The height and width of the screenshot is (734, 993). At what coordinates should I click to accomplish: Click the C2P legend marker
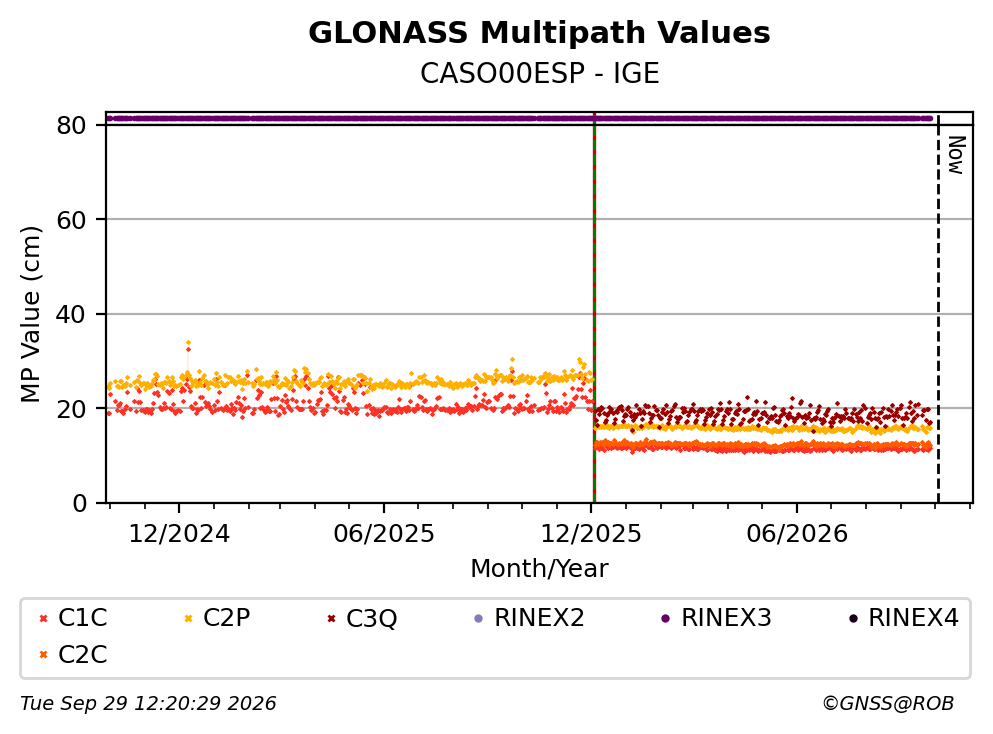click(188, 618)
